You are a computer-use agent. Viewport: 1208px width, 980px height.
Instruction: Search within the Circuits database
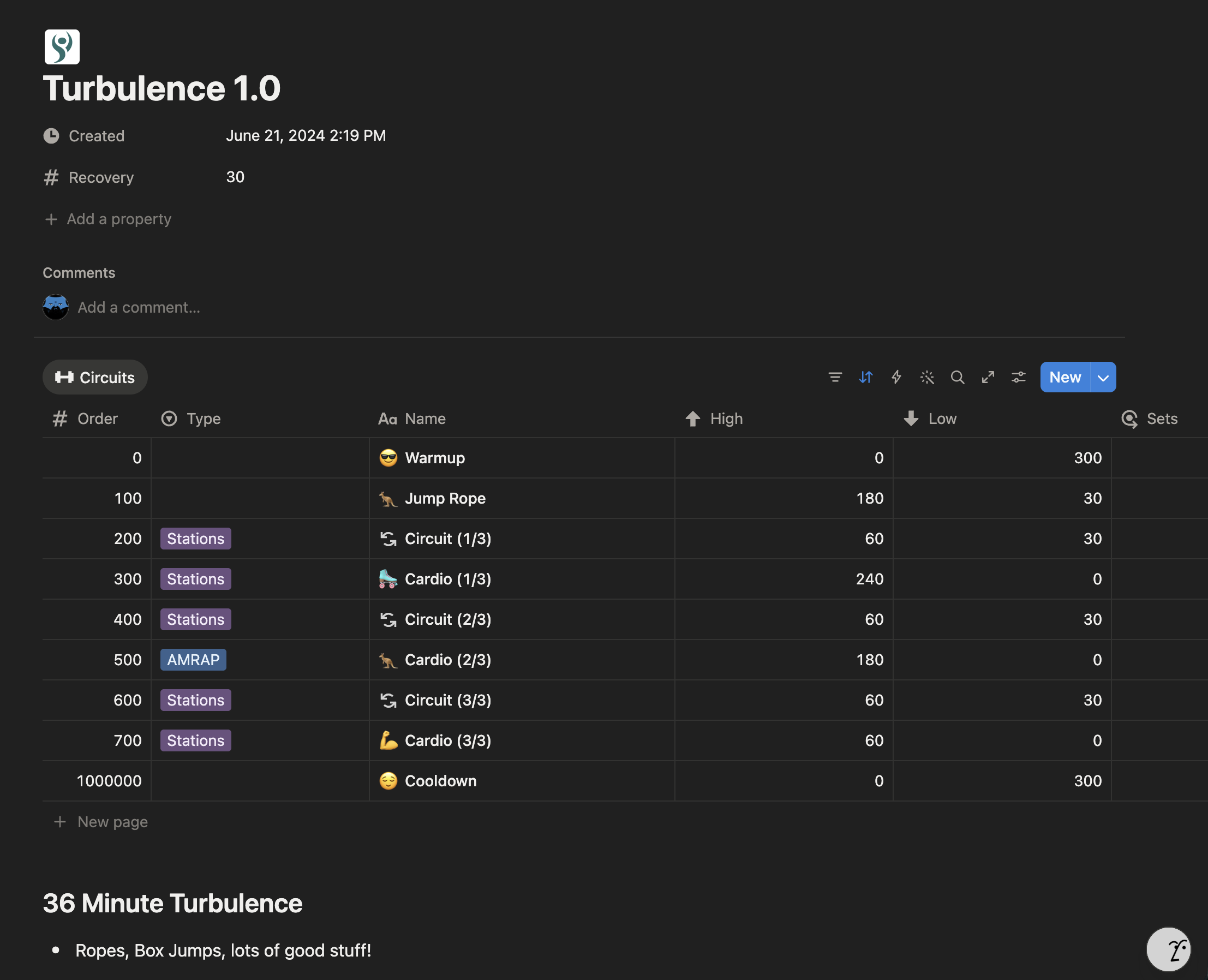tap(958, 377)
